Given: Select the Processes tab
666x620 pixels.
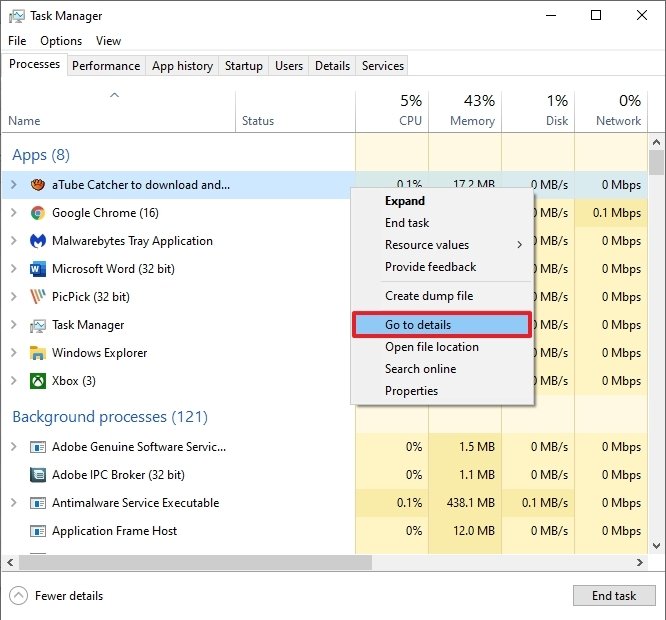Looking at the screenshot, I should click(34, 64).
